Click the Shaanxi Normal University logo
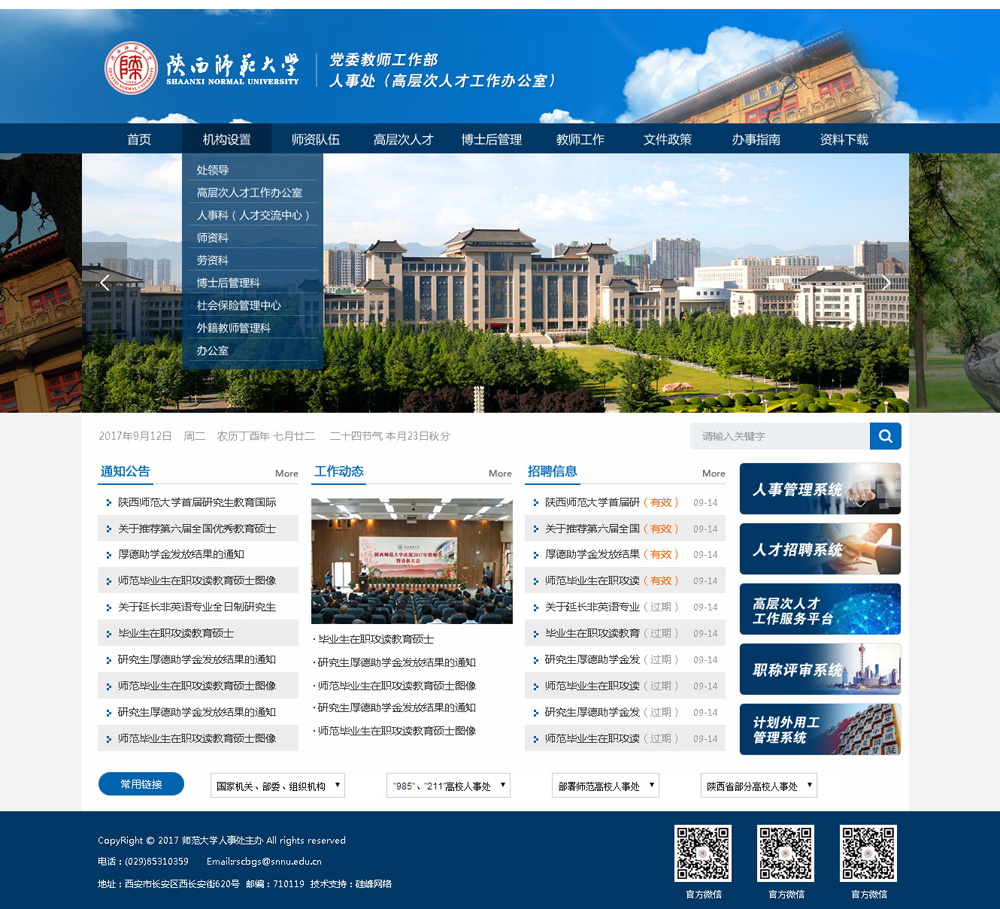Image resolution: width=1000 pixels, height=909 pixels. pos(202,68)
